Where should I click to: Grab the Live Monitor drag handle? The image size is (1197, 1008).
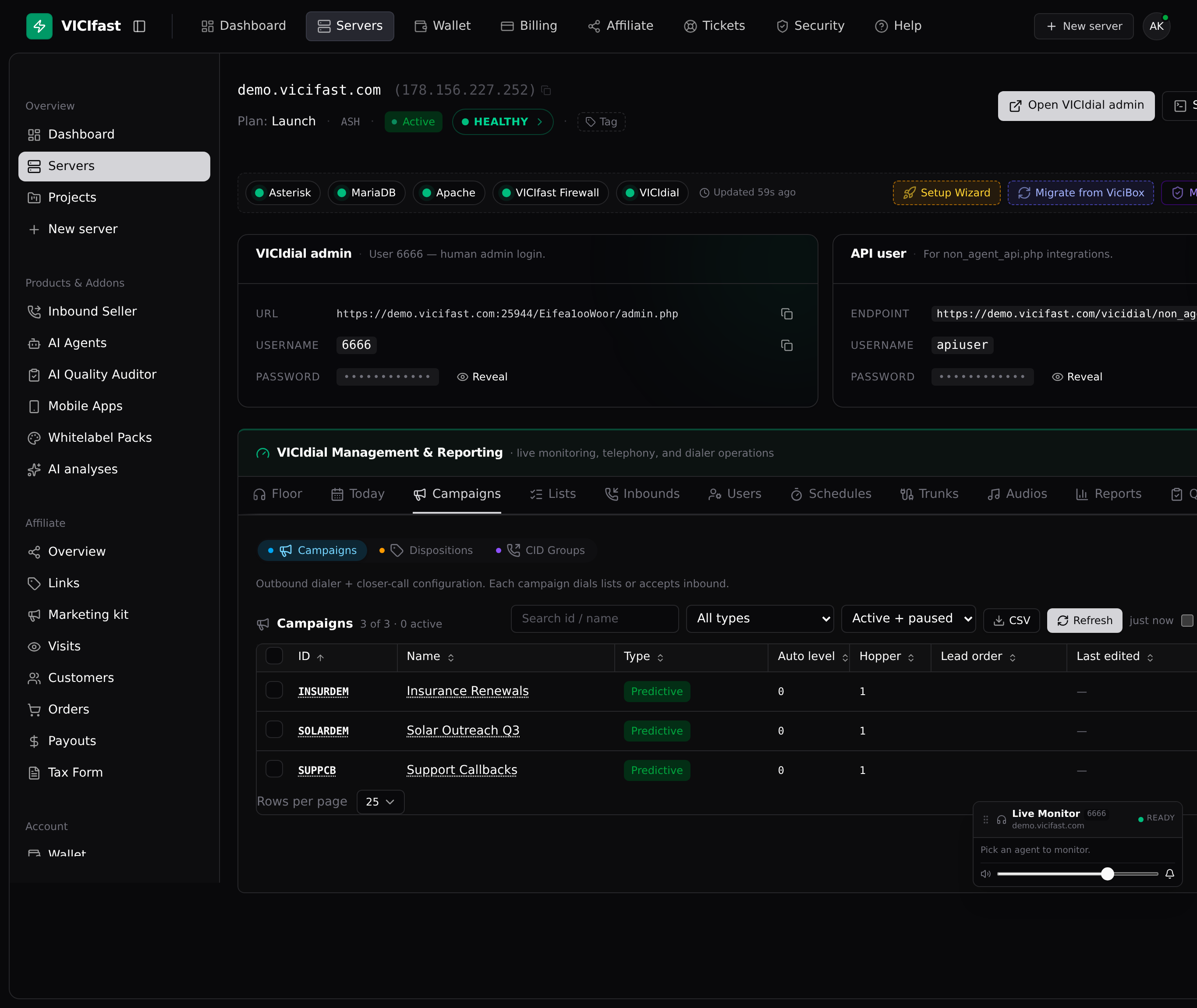point(985,820)
